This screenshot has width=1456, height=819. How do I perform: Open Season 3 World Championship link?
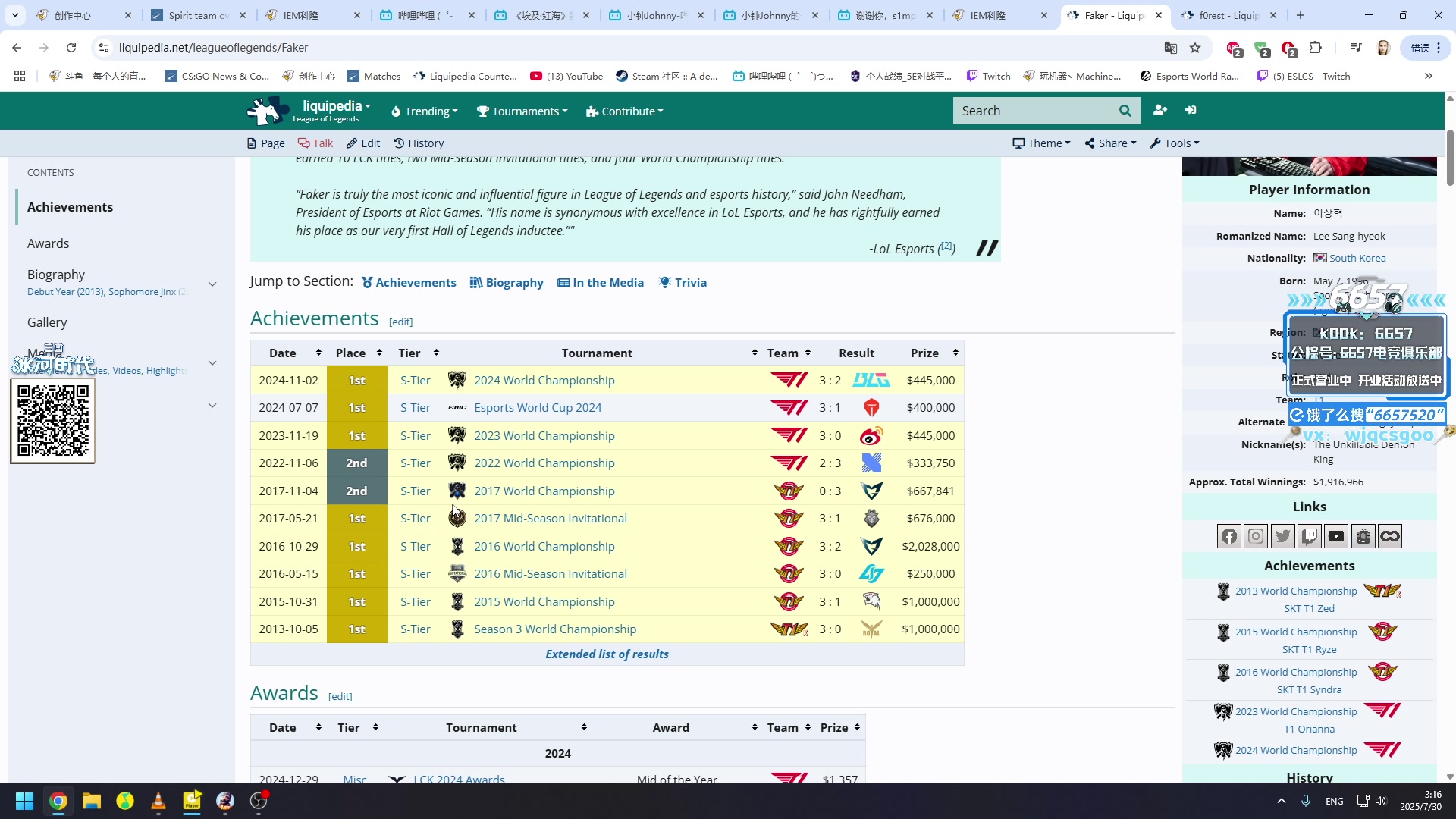coord(555,629)
